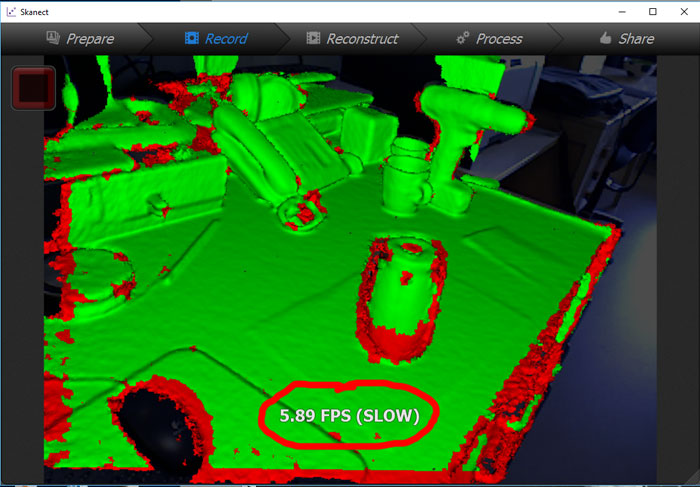Image resolution: width=700 pixels, height=487 pixels.
Task: Click the Skanect title text
Action: point(34,12)
